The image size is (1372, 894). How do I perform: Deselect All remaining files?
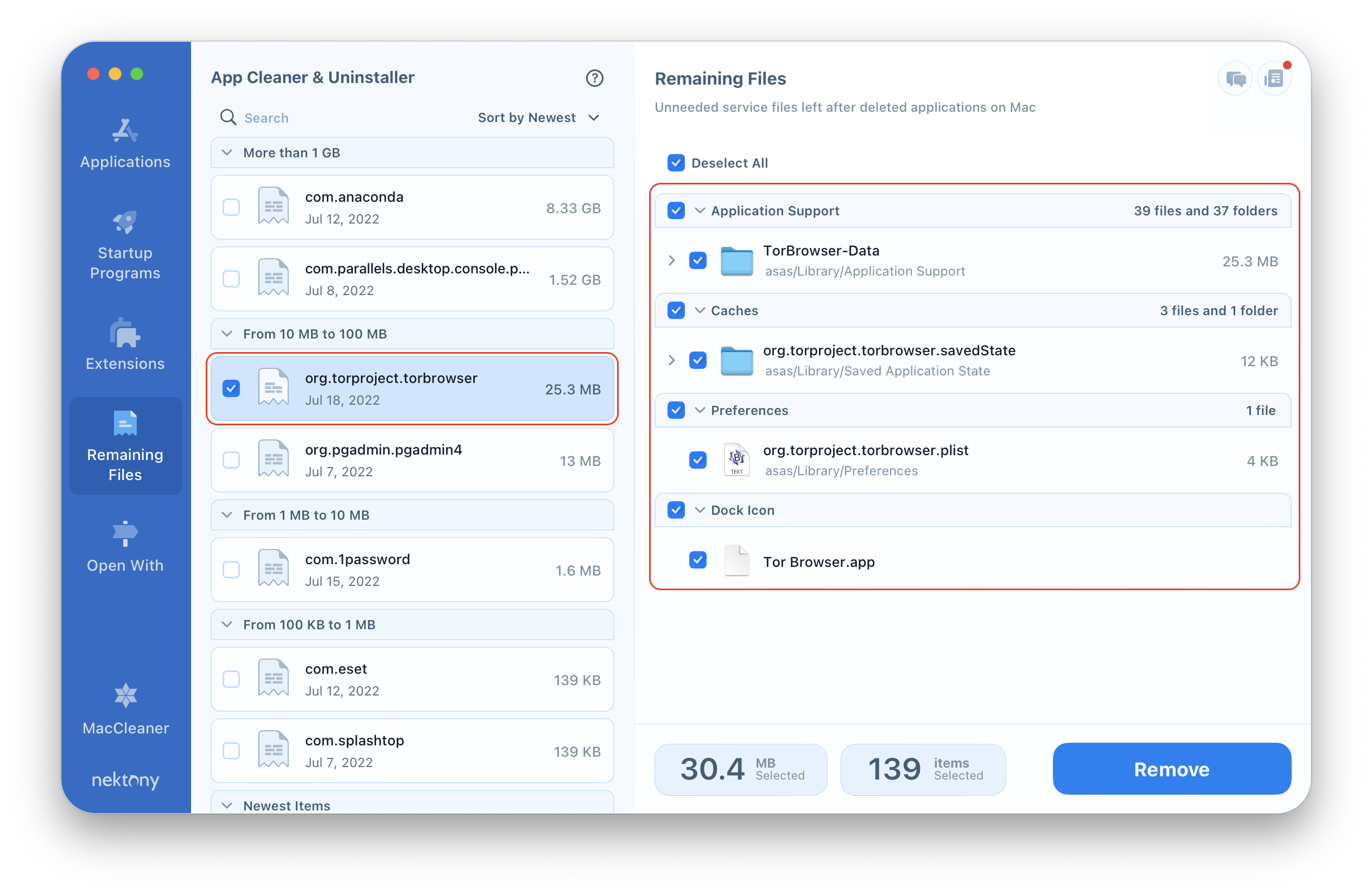tap(677, 163)
